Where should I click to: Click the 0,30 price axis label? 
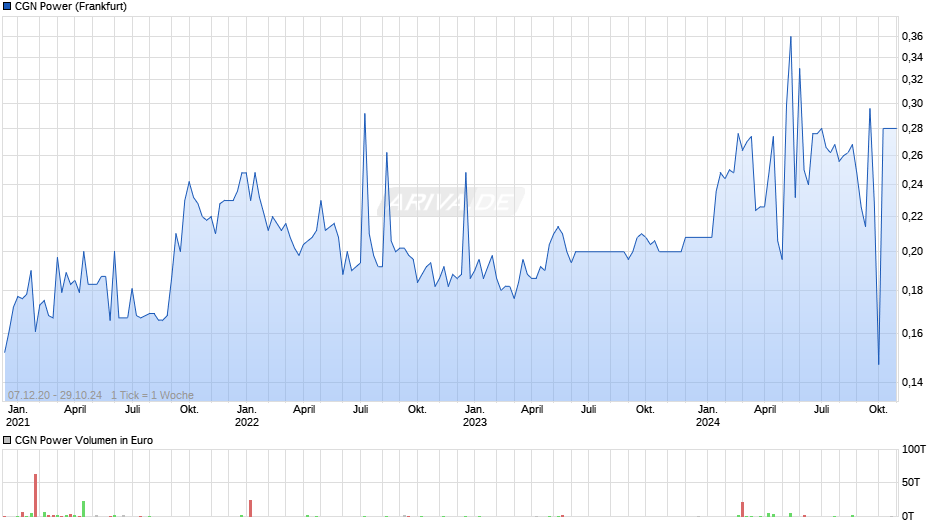point(912,103)
